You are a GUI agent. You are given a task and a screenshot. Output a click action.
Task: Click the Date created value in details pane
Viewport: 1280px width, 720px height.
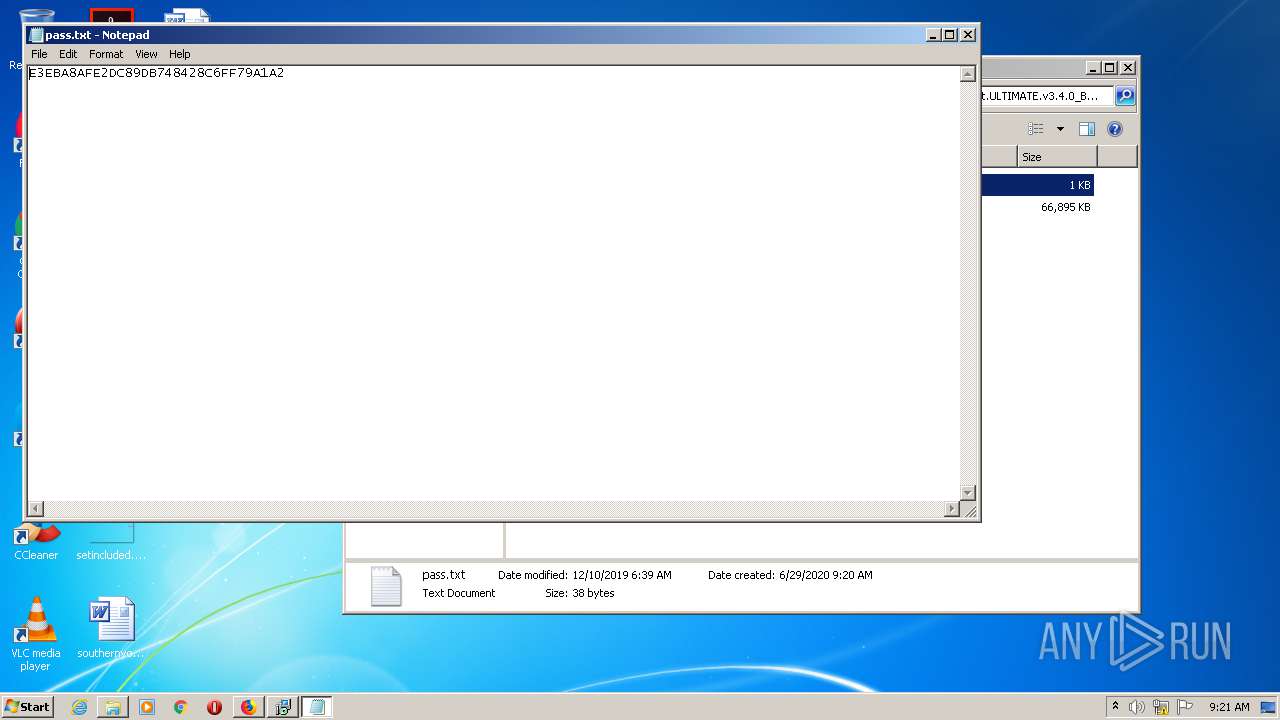[825, 575]
